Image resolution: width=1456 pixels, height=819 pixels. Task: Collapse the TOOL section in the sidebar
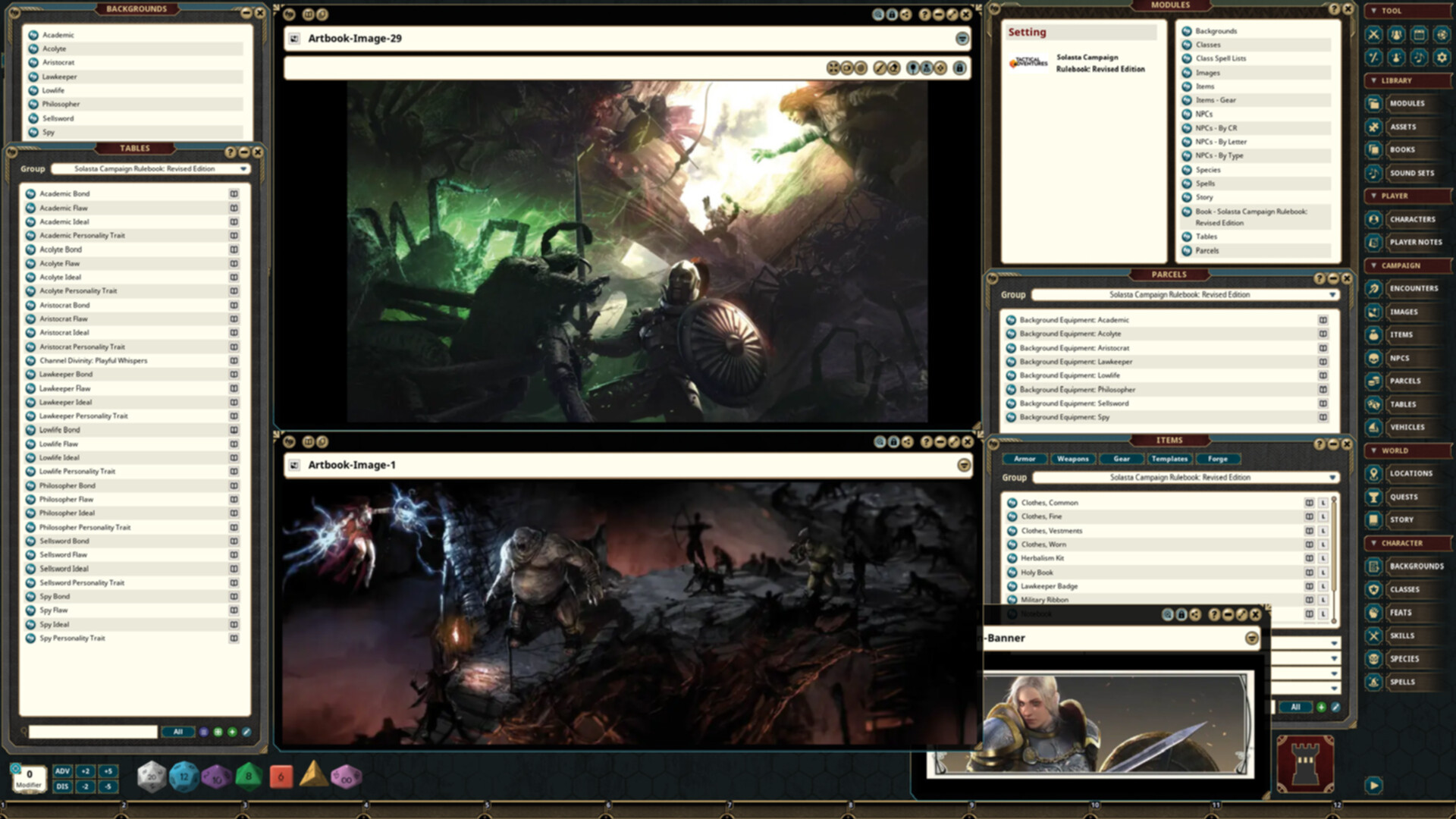(x=1376, y=11)
